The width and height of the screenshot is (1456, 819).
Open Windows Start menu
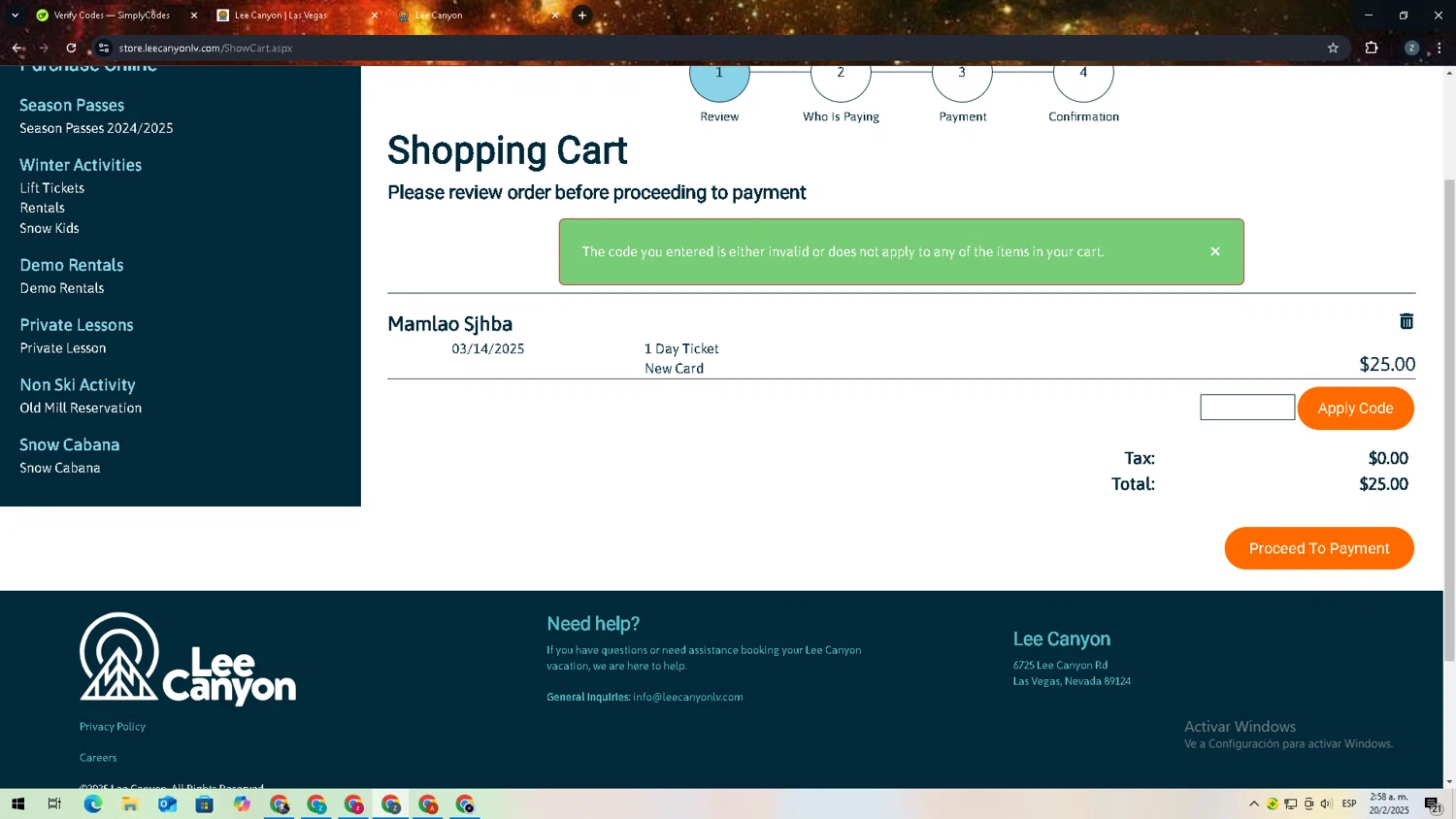click(x=17, y=803)
